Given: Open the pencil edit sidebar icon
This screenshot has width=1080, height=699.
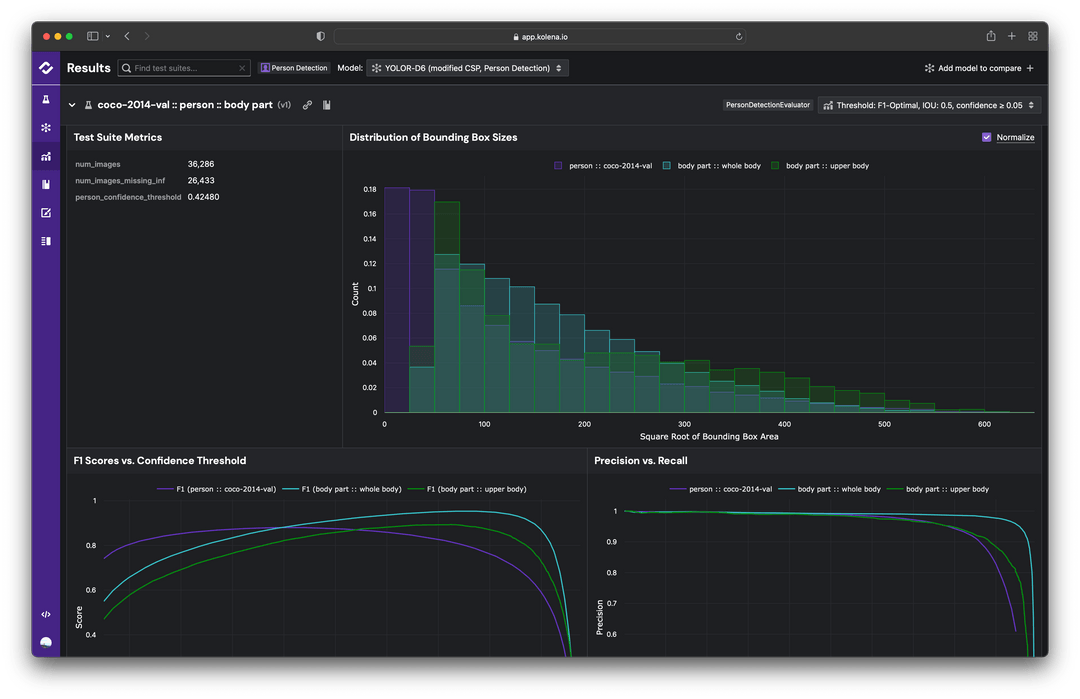Looking at the screenshot, I should coord(46,213).
